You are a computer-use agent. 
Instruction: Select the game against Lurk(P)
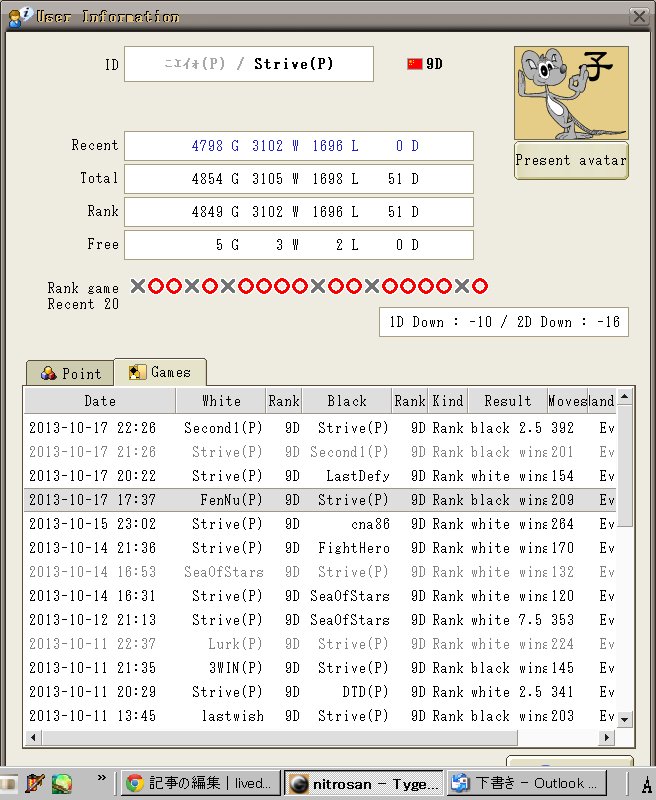[x=320, y=643]
